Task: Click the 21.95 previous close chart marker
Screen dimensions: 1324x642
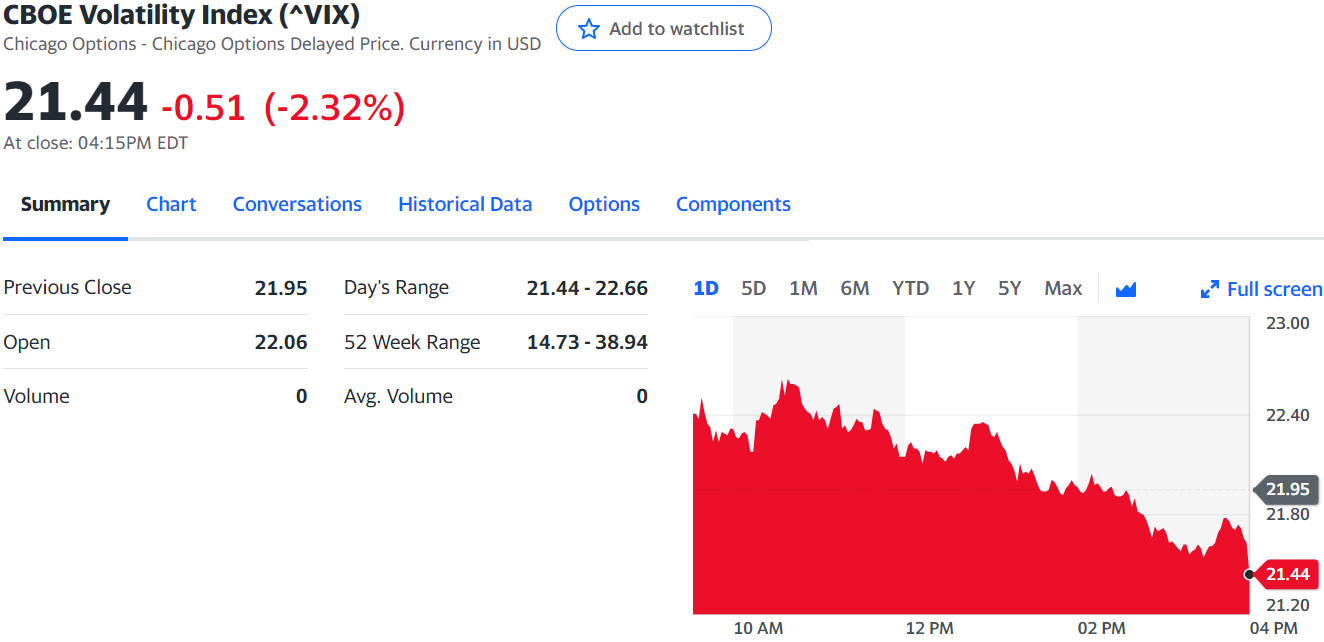Action: coord(1285,489)
